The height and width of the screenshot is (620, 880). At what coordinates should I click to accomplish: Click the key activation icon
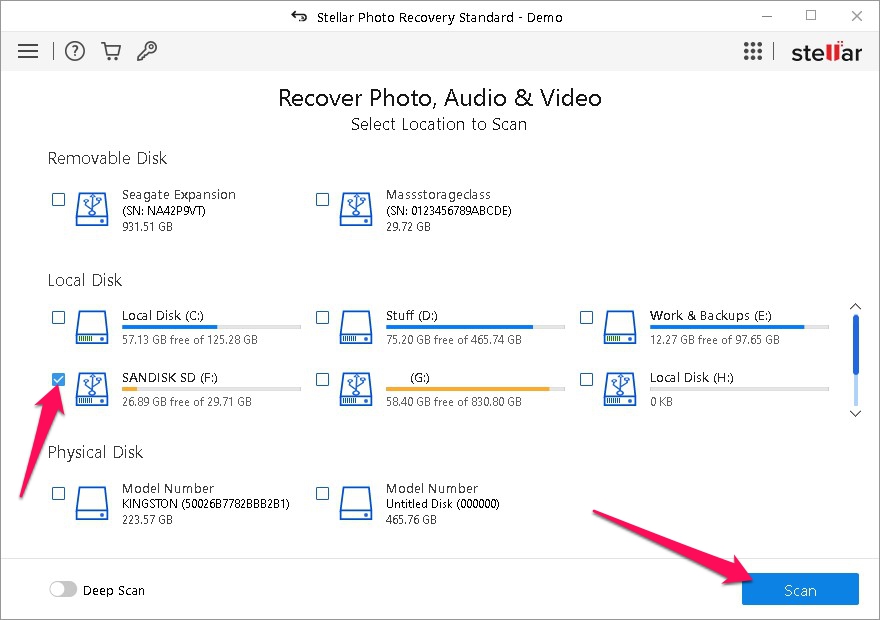pyautogui.click(x=147, y=51)
